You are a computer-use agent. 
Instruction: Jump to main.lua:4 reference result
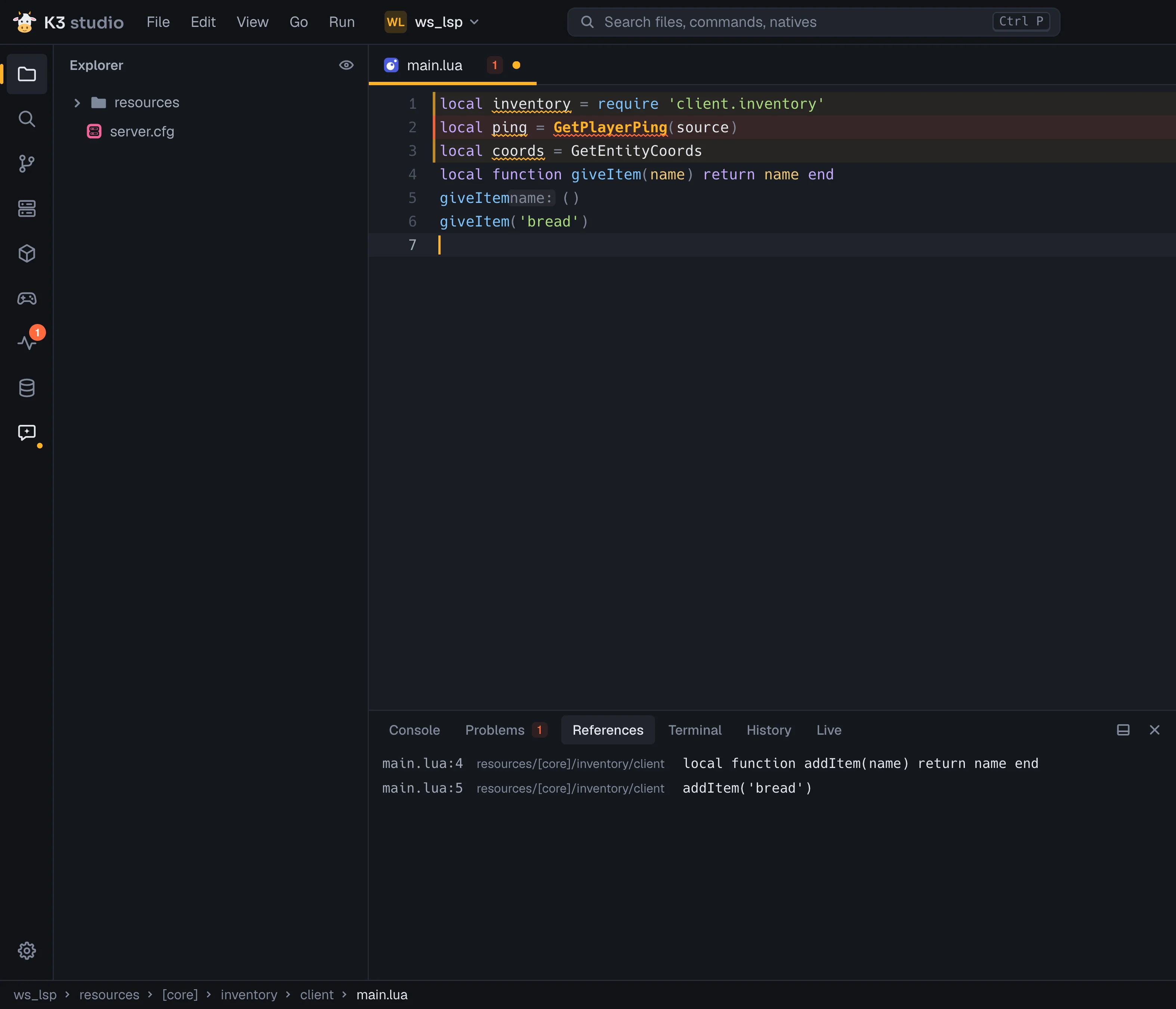772,763
